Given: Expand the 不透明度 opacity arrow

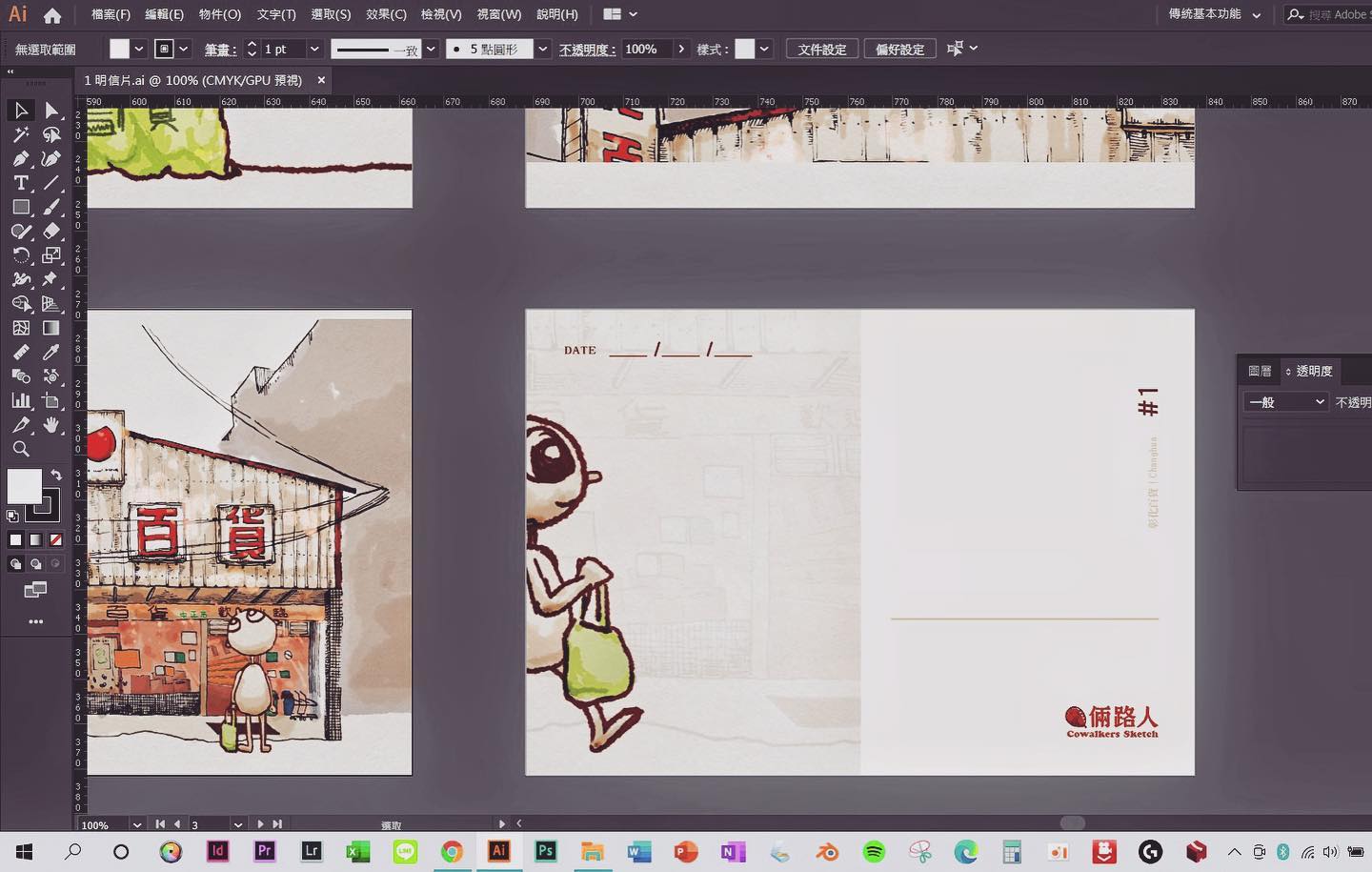Looking at the screenshot, I should [681, 49].
